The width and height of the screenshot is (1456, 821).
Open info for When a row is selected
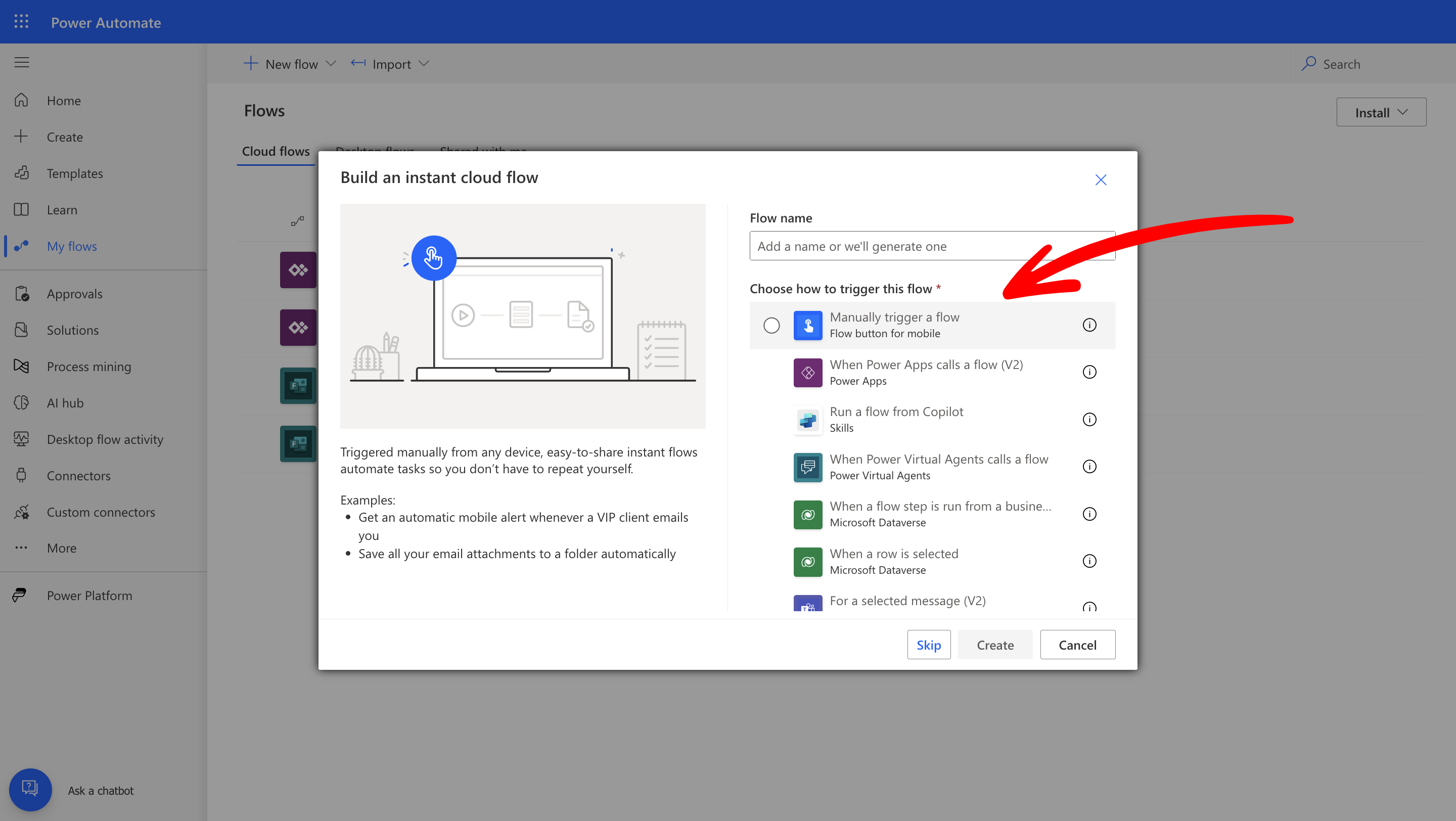[1089, 561]
